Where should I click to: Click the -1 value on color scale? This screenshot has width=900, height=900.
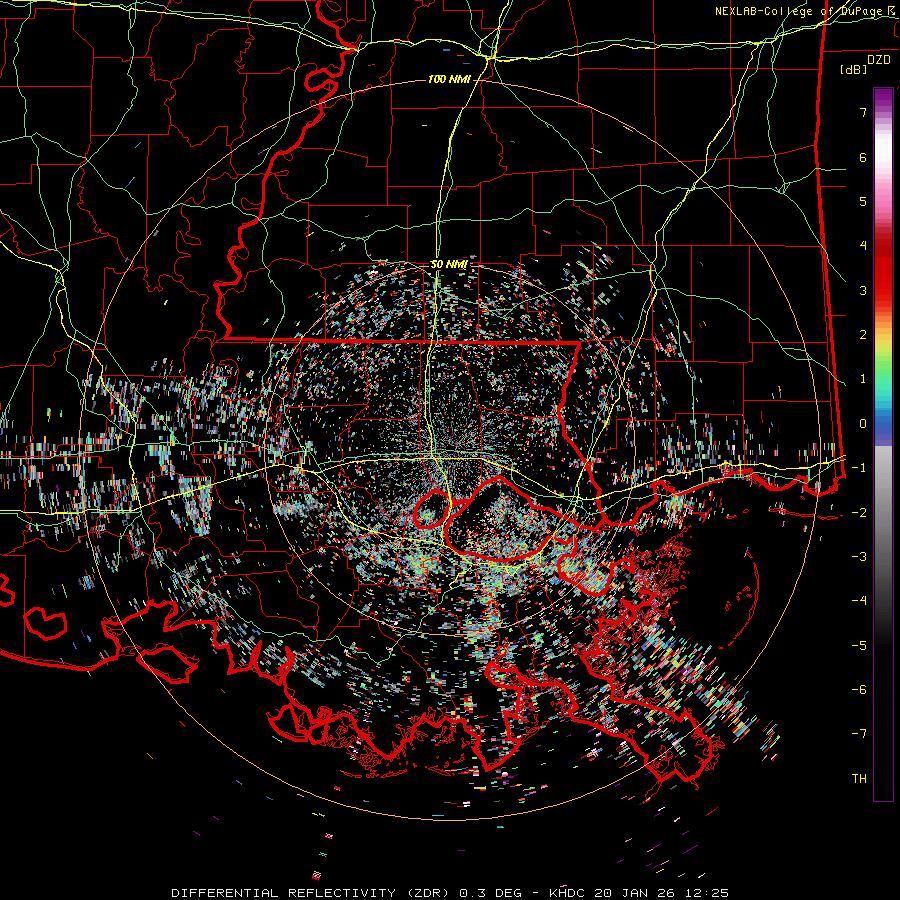click(x=859, y=468)
